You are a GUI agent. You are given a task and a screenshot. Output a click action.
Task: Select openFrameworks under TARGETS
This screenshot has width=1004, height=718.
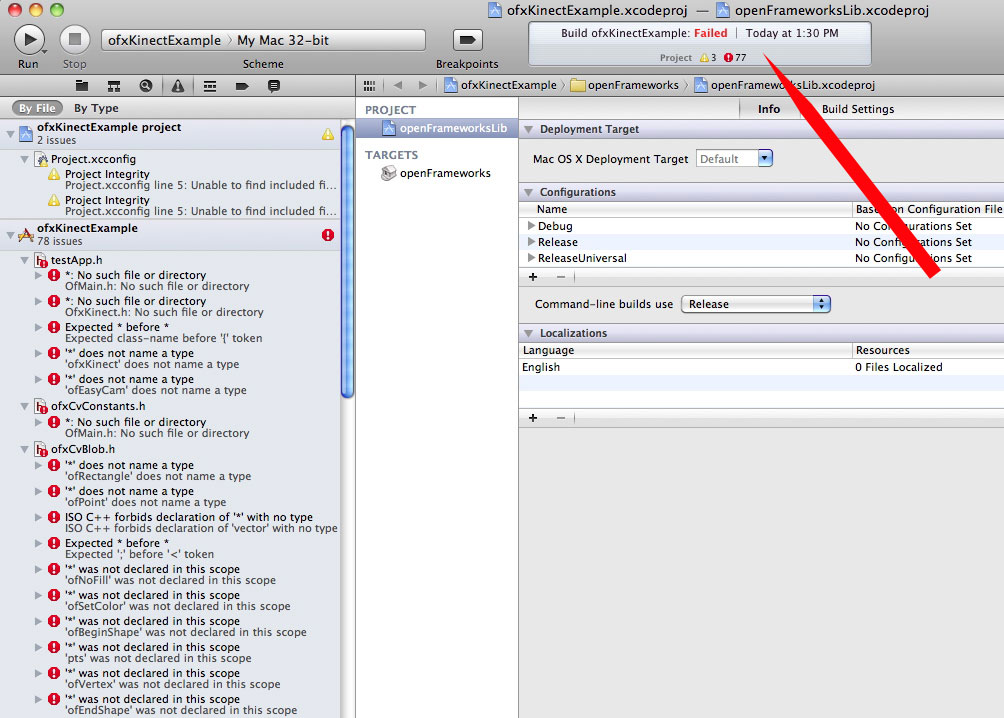pos(437,173)
